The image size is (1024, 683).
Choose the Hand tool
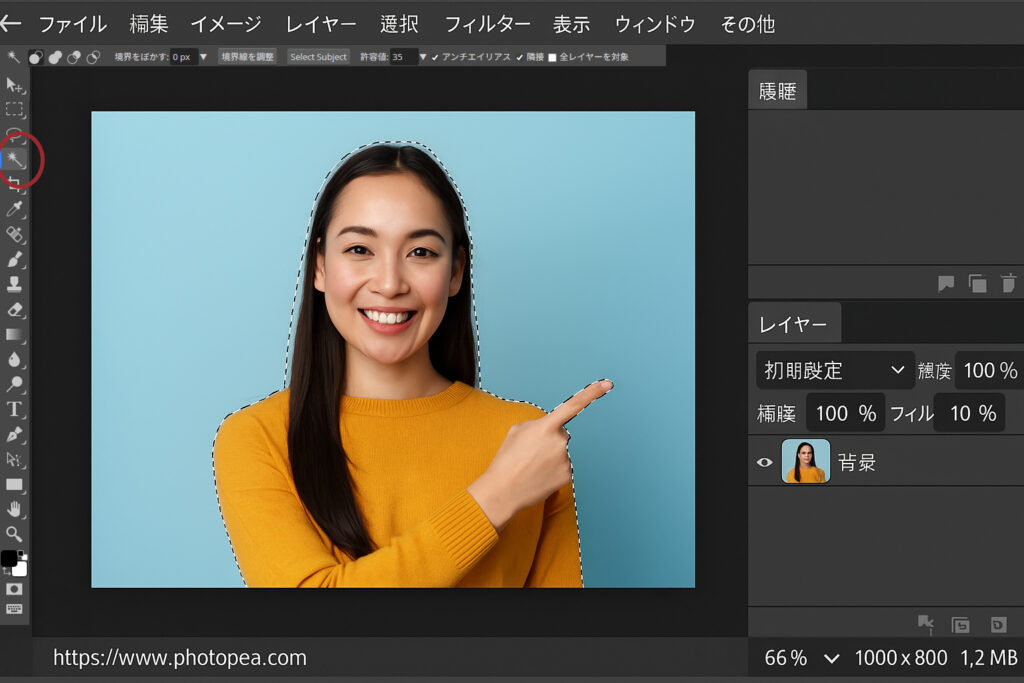pos(15,509)
